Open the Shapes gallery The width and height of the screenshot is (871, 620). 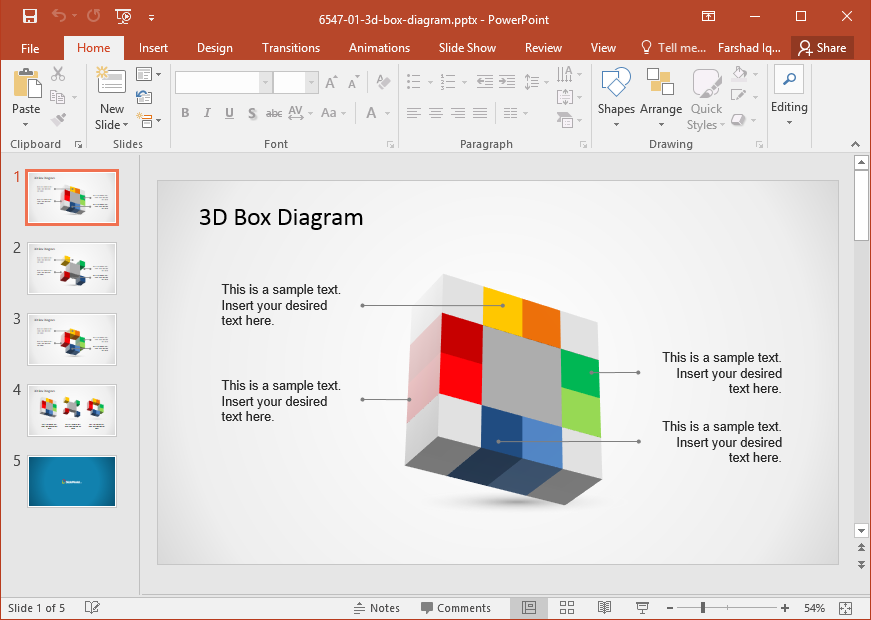coord(616,98)
